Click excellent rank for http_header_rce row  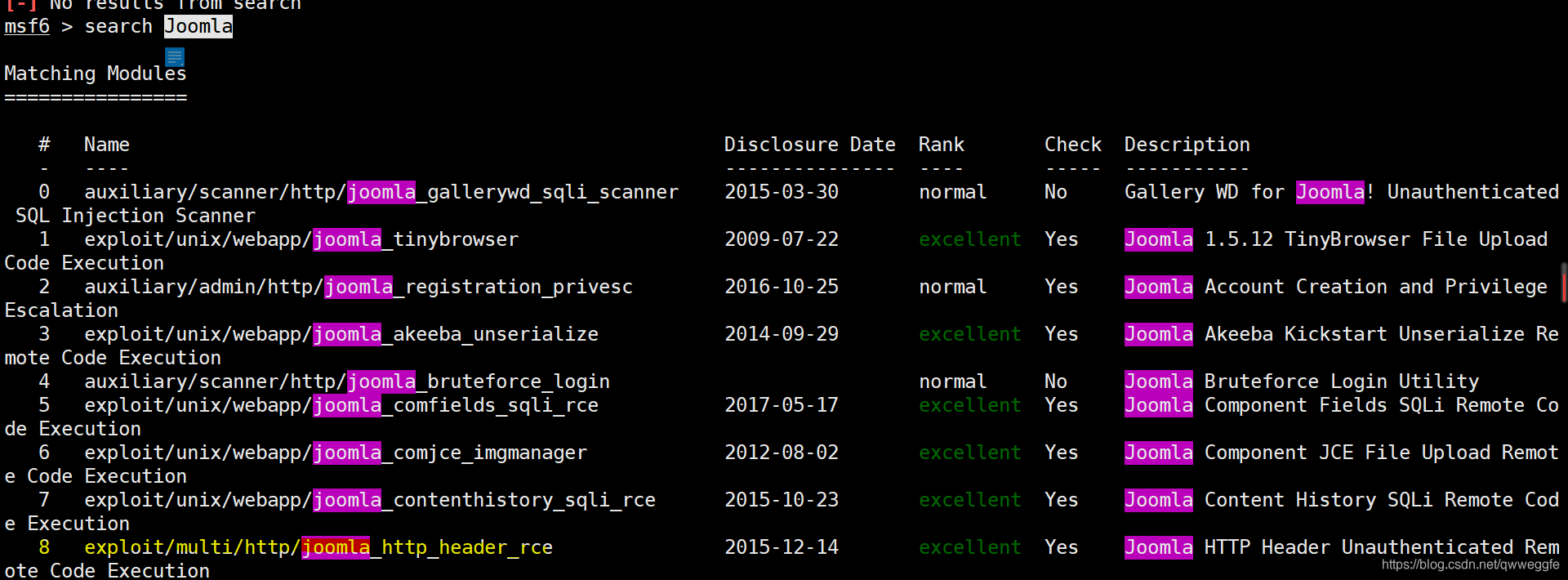tap(970, 547)
